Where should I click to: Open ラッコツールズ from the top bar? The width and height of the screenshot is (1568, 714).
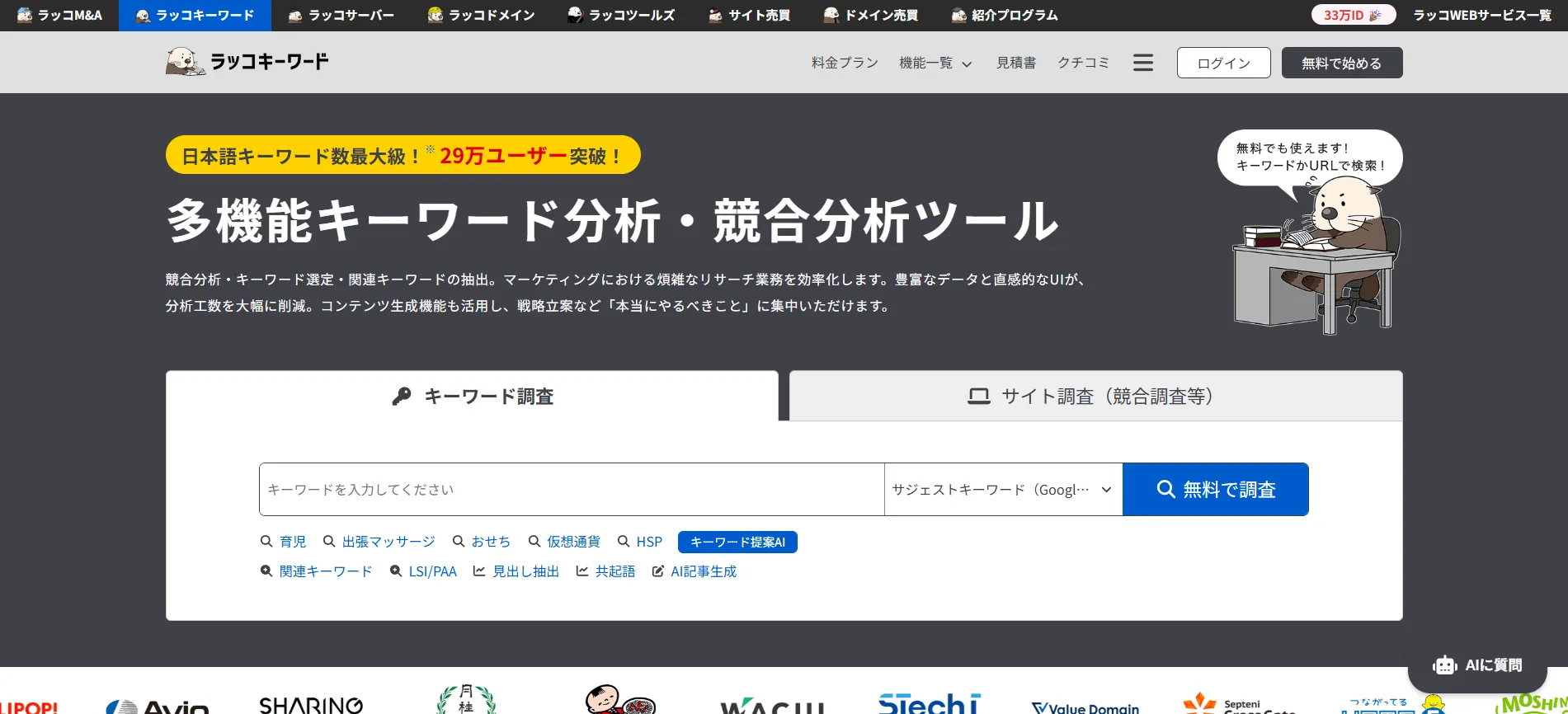(x=621, y=15)
